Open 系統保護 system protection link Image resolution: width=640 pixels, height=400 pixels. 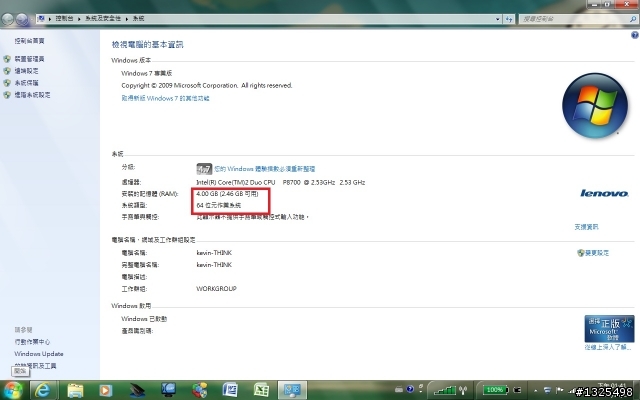(x=27, y=83)
